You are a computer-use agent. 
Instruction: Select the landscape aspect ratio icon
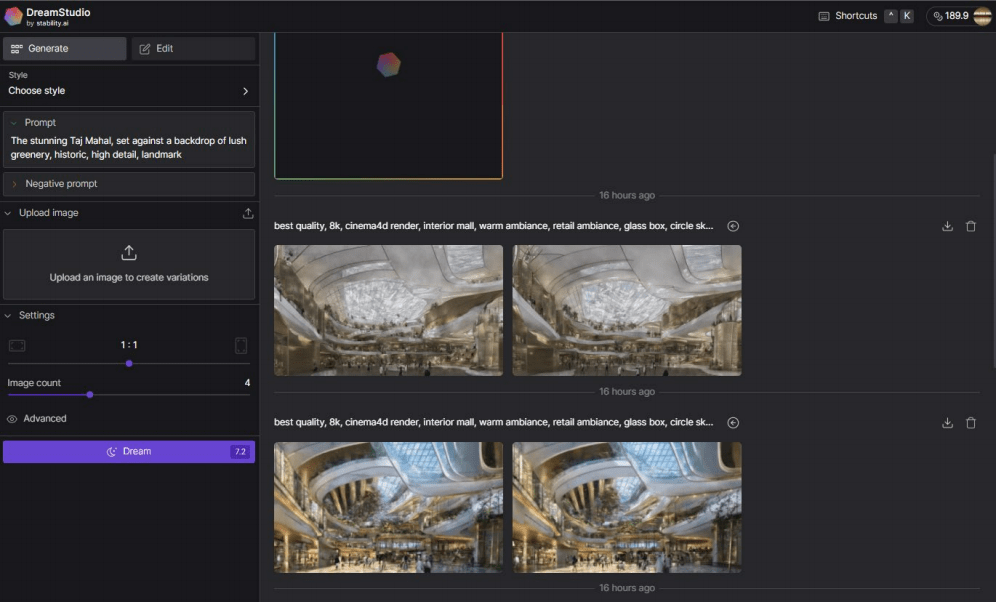tap(17, 345)
